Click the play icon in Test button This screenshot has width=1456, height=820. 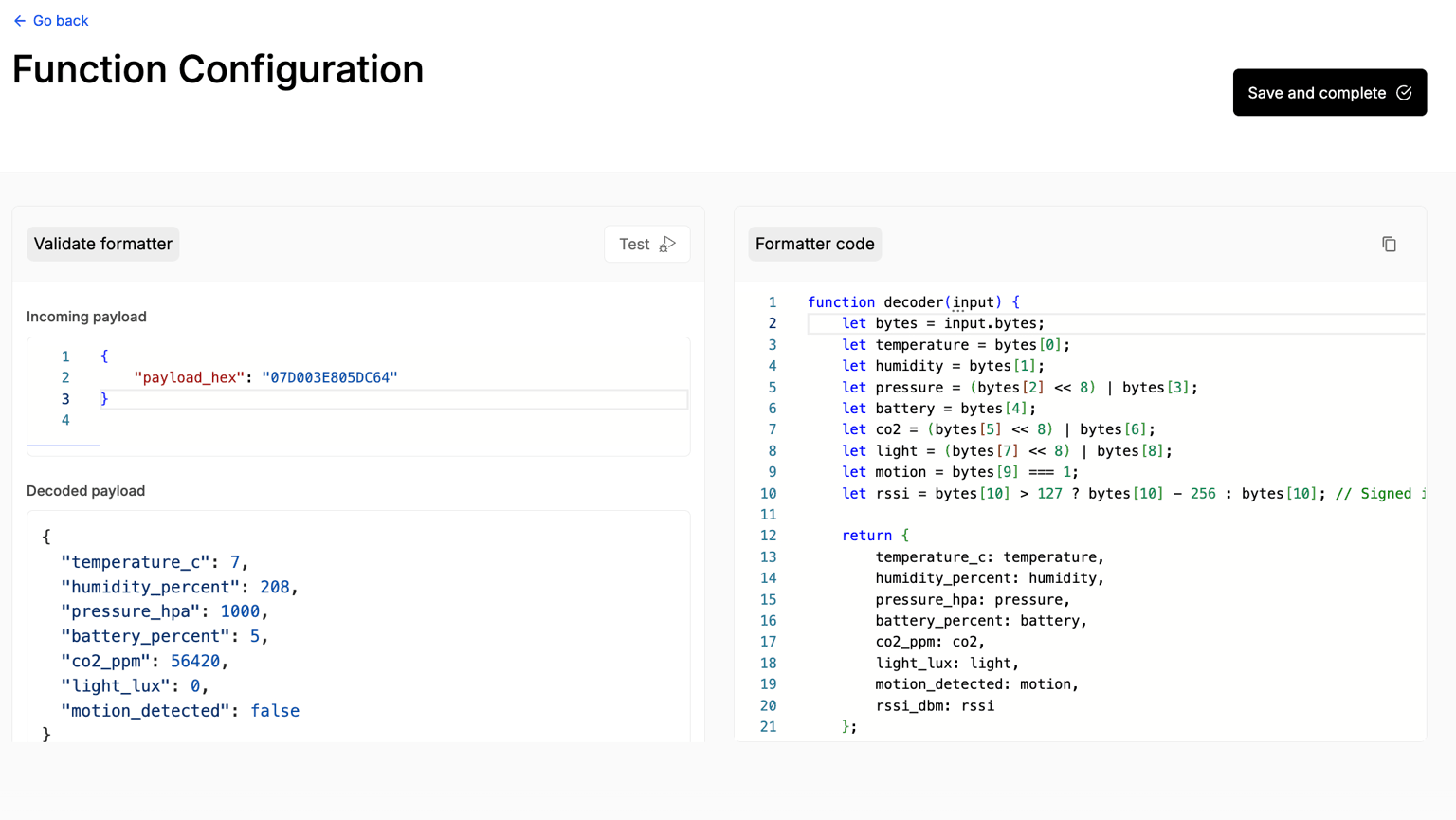tap(667, 245)
